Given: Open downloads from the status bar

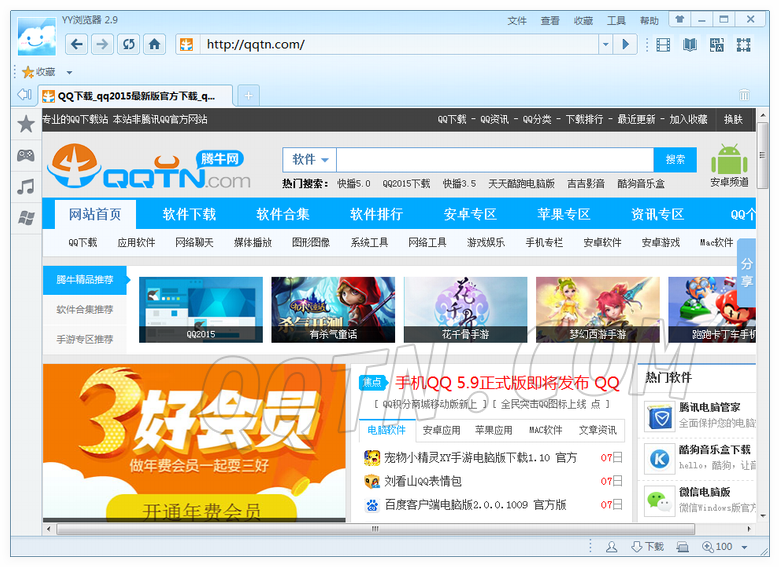Looking at the screenshot, I should click(x=647, y=547).
